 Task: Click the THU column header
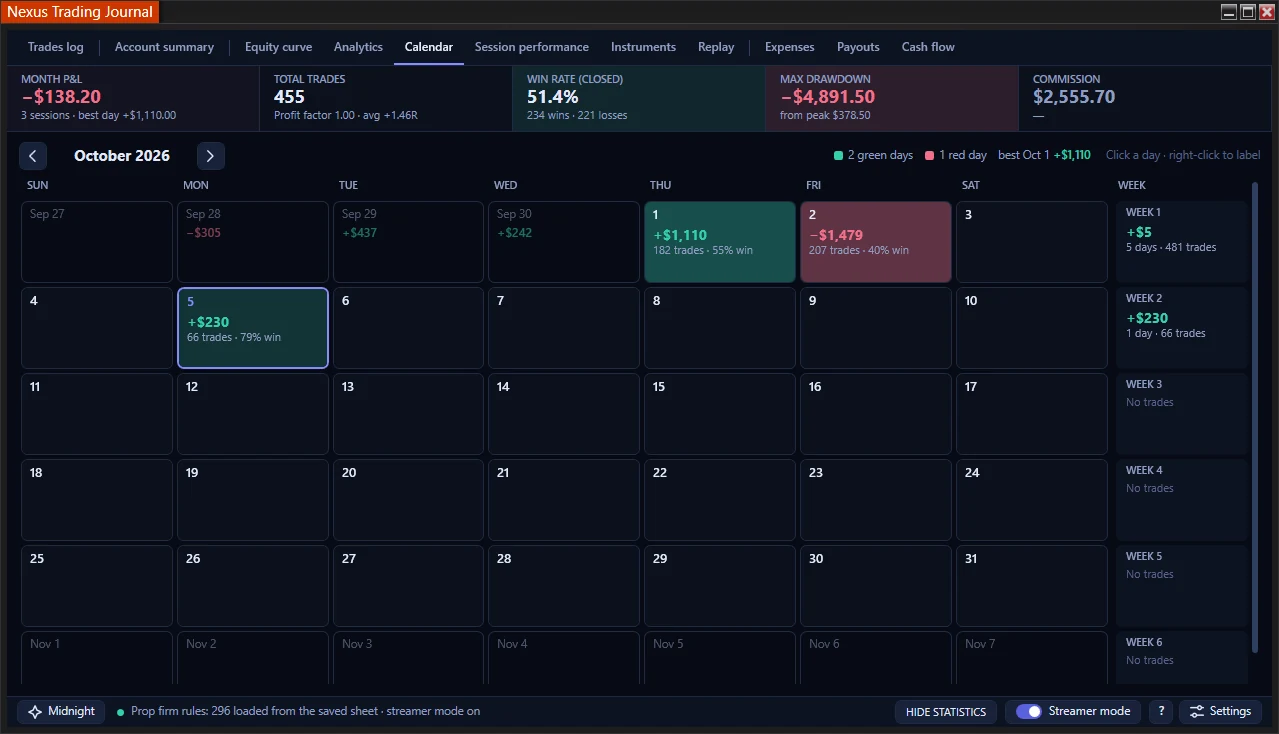point(661,185)
